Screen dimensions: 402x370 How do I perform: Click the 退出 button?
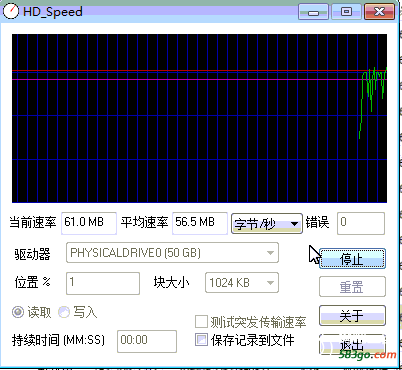tap(352, 345)
